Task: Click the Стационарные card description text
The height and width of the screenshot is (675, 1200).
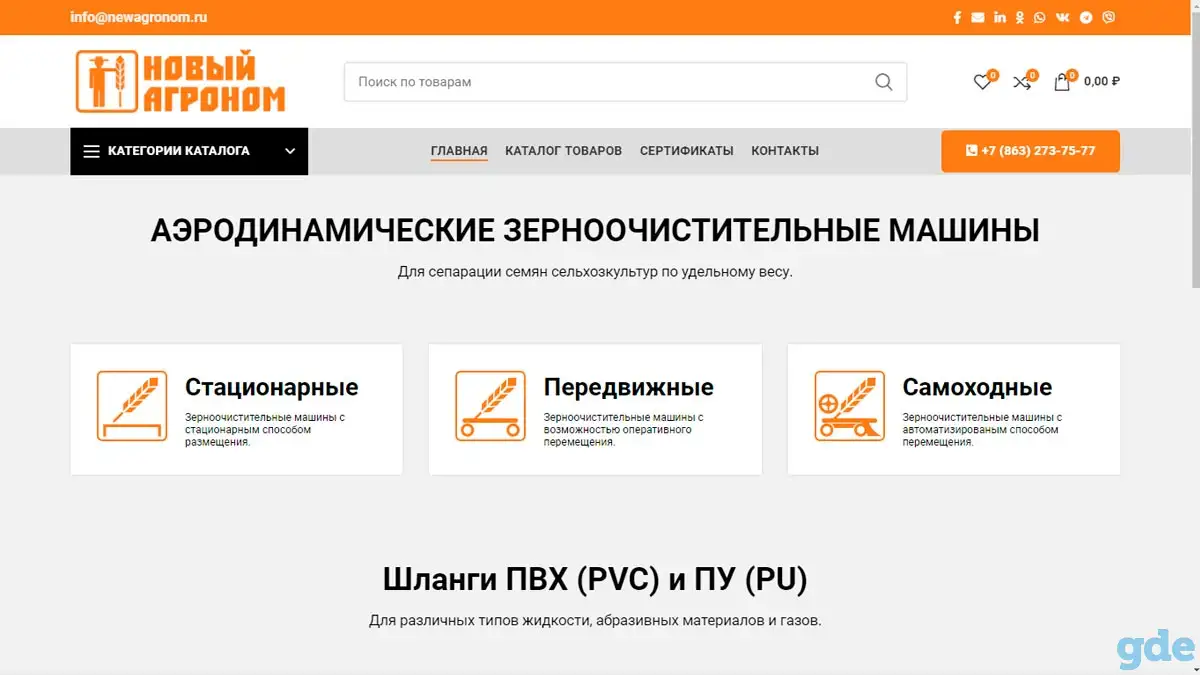Action: pos(265,429)
